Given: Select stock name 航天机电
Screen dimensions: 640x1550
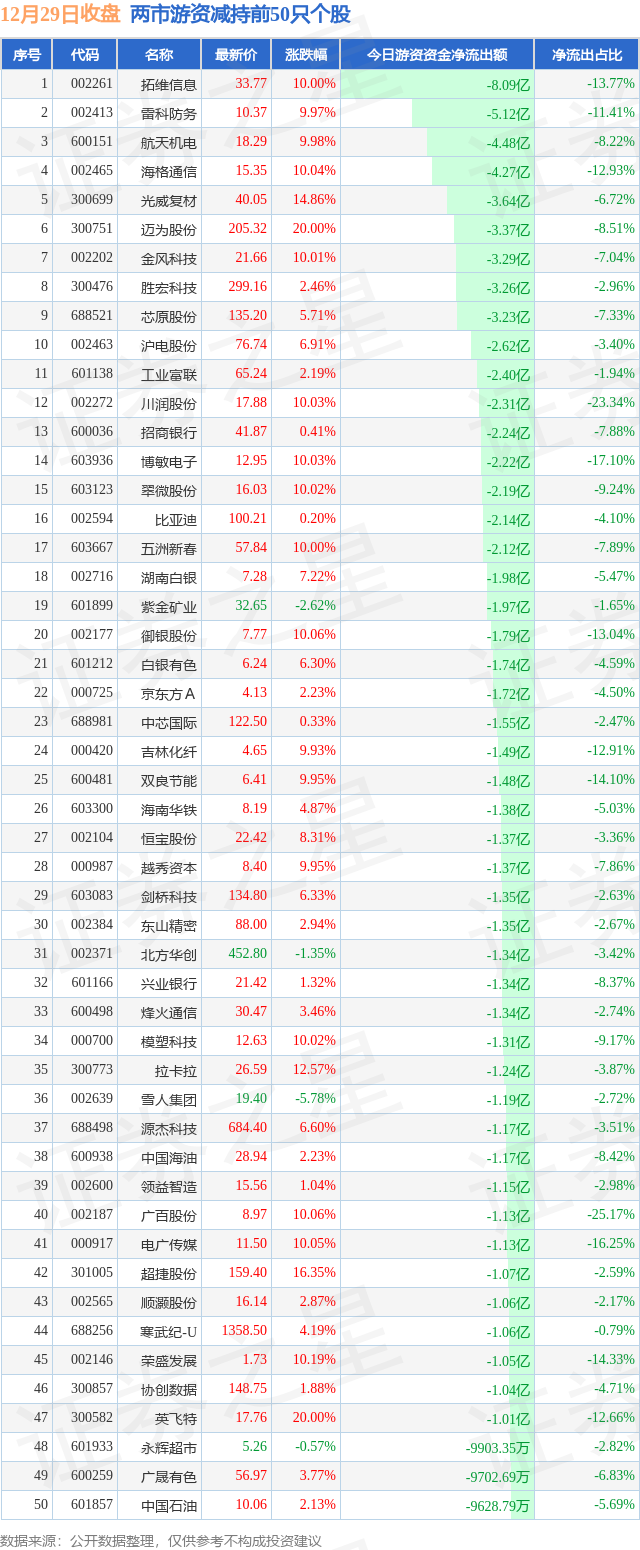Looking at the screenshot, I should 170,142.
